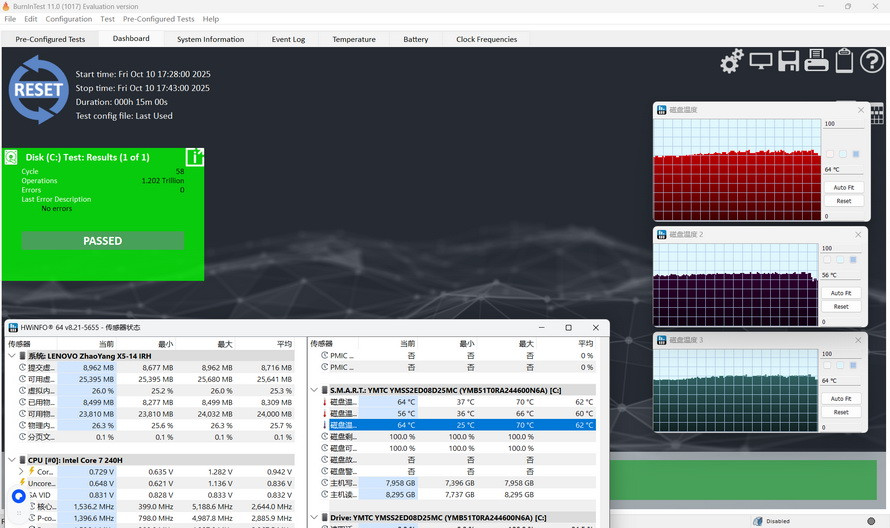
Task: Click the clipboard icon in the dashboard toolbar
Action: point(844,61)
